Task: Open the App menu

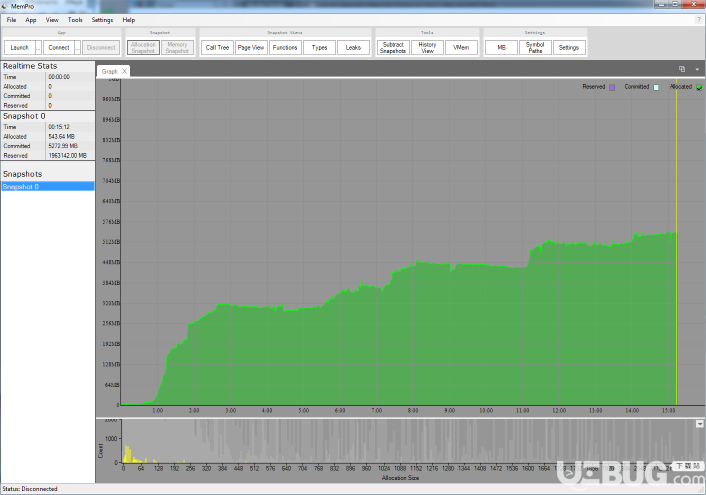Action: pos(31,20)
